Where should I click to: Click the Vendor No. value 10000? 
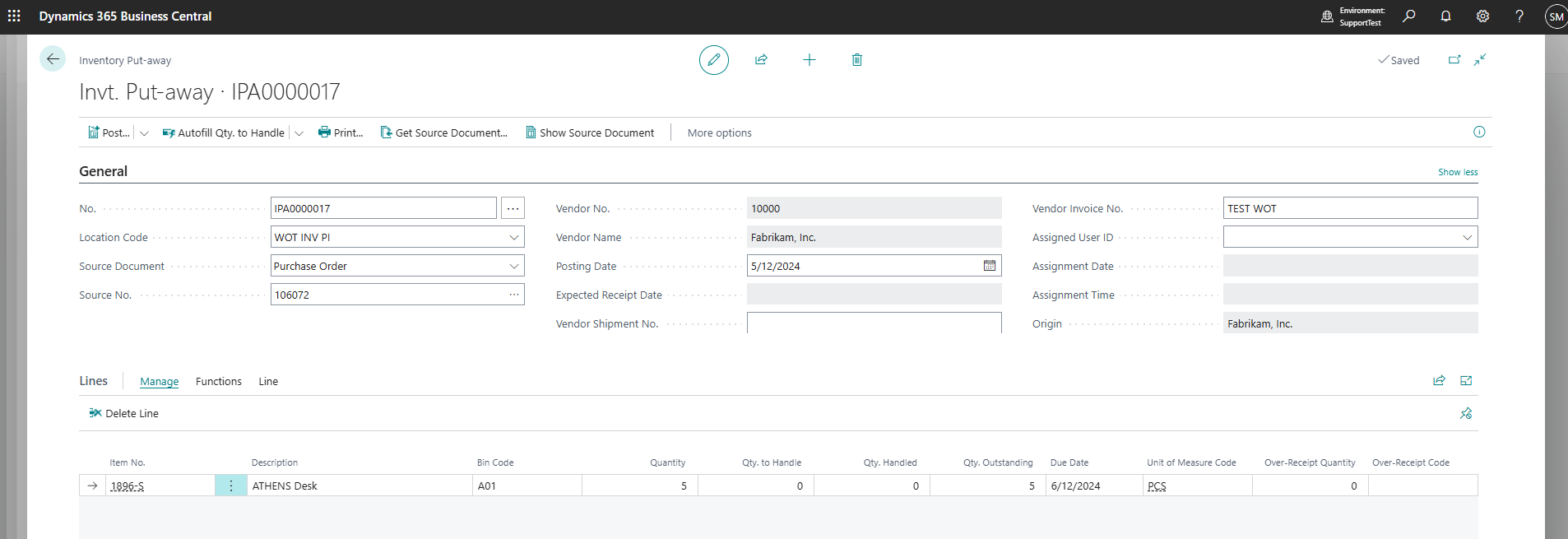874,208
